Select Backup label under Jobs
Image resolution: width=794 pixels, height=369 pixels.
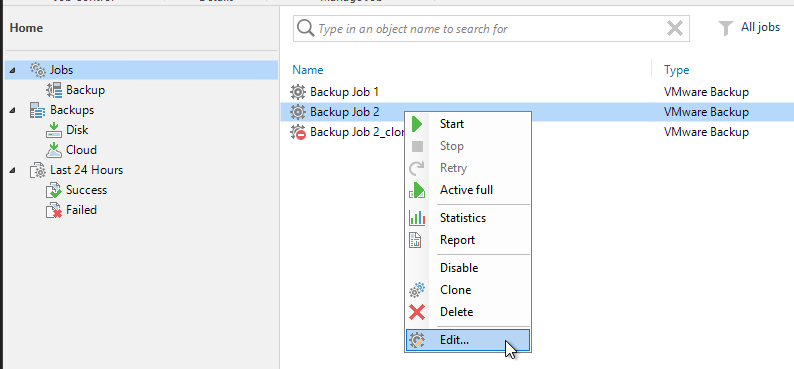point(86,90)
